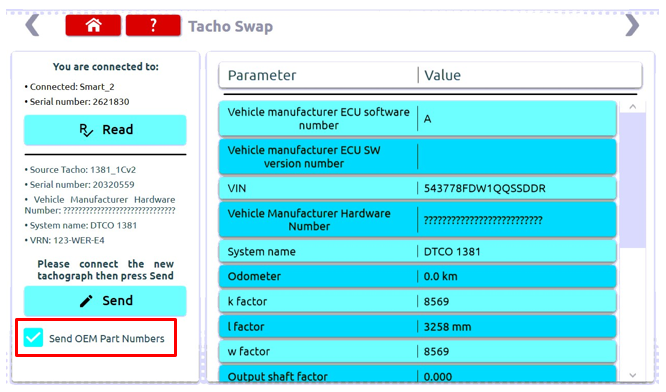Select the Value column header
Image resolution: width=666 pixels, height=392 pixels.
pos(442,75)
